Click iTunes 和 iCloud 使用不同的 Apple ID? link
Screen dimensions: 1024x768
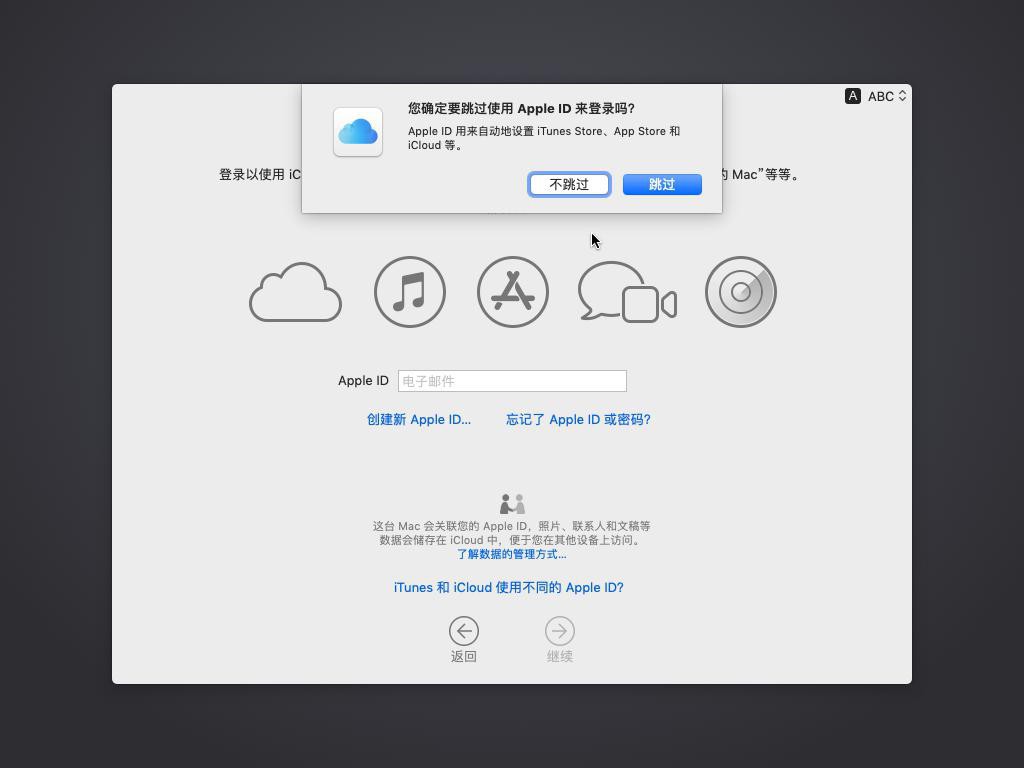[x=509, y=588]
